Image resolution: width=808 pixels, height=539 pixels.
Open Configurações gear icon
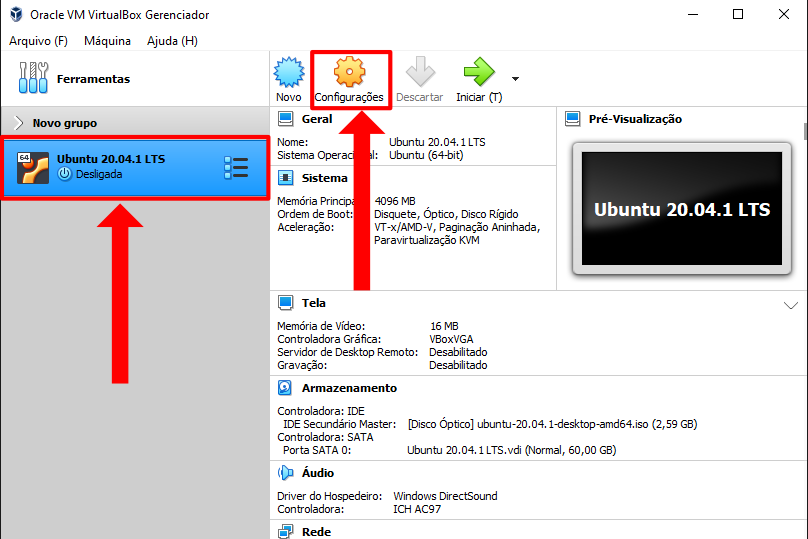pos(349,72)
